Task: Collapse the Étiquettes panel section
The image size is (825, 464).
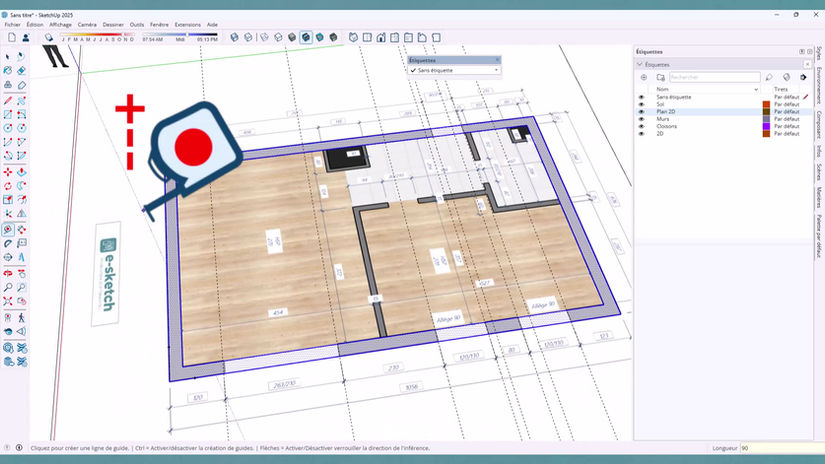Action: point(640,65)
